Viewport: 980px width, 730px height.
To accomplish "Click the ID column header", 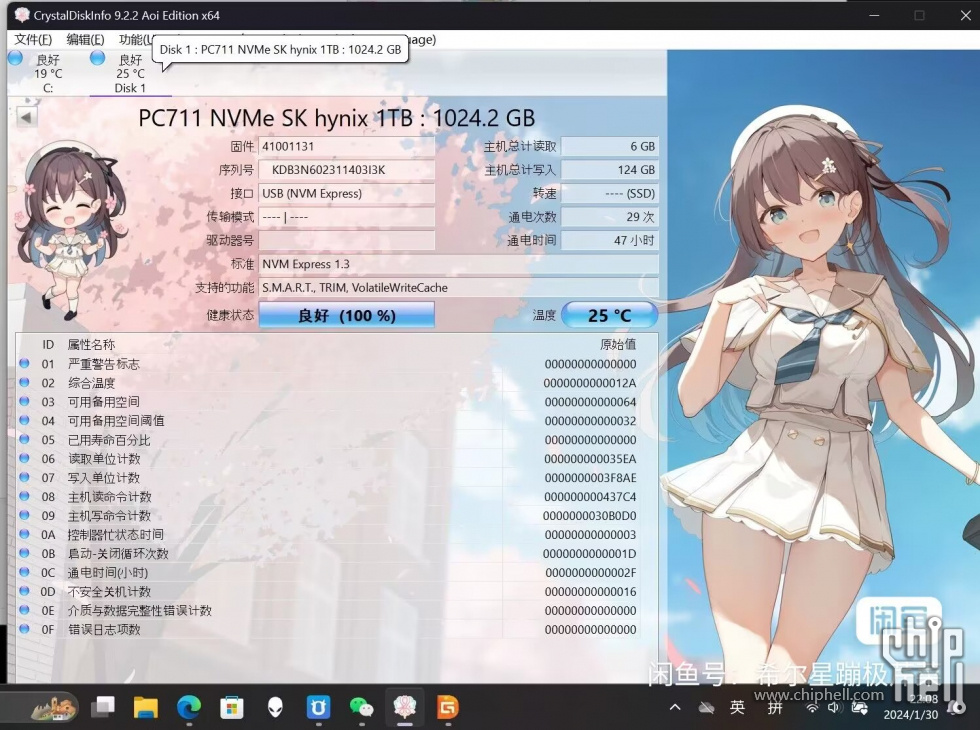I will point(48,344).
